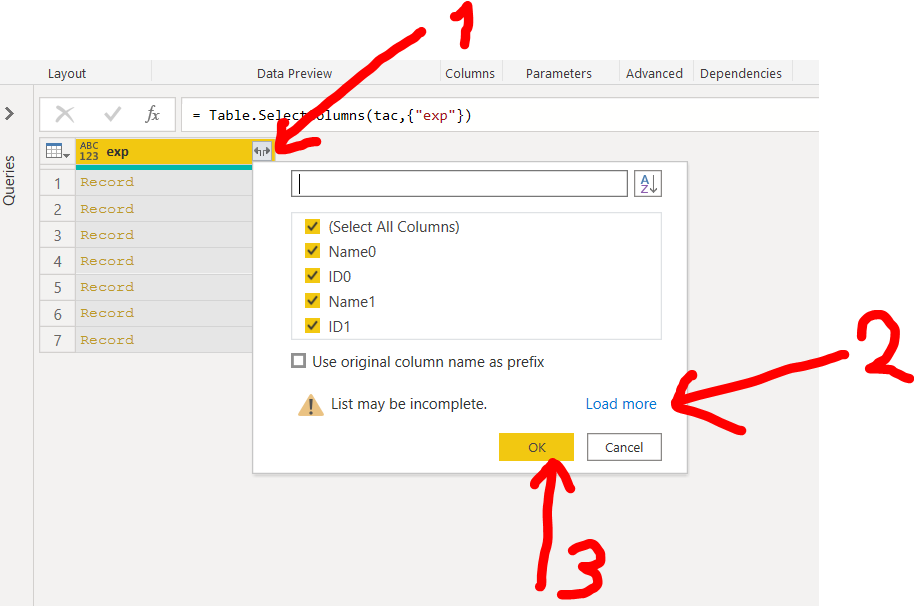Viewport: 914px width, 606px height.
Task: Click the Record cell in row 2
Action: 164,209
